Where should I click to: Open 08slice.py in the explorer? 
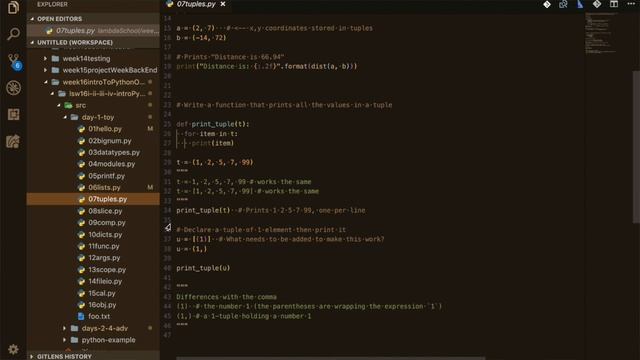pos(93,211)
